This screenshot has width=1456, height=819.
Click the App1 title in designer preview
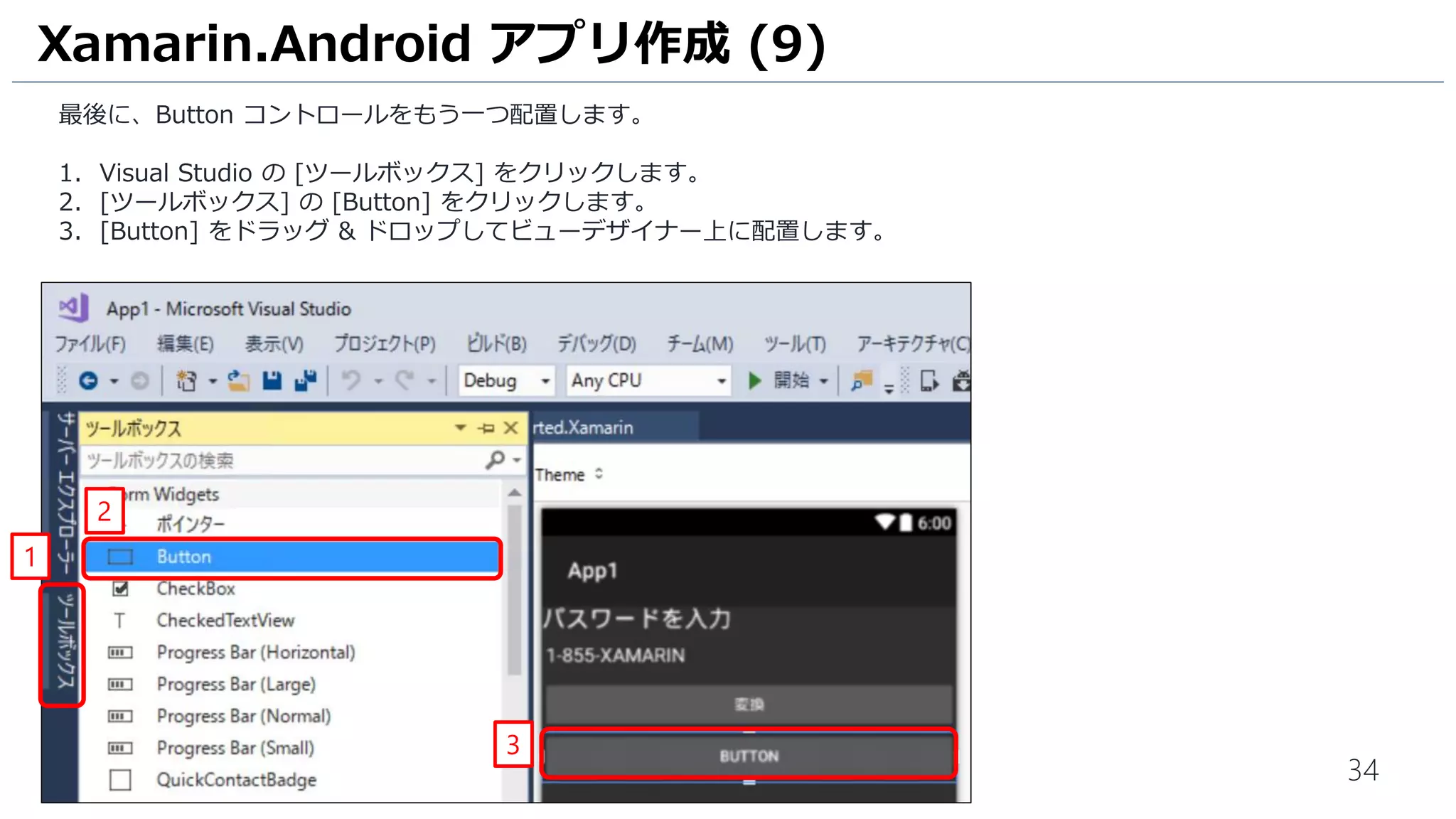(592, 570)
